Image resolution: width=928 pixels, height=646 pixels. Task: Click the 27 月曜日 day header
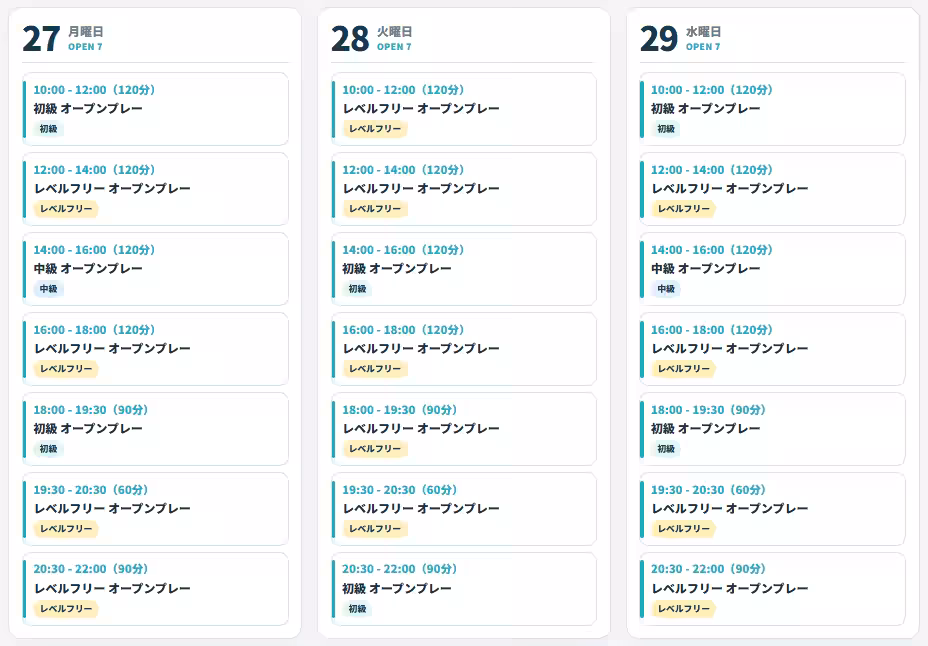coord(63,38)
